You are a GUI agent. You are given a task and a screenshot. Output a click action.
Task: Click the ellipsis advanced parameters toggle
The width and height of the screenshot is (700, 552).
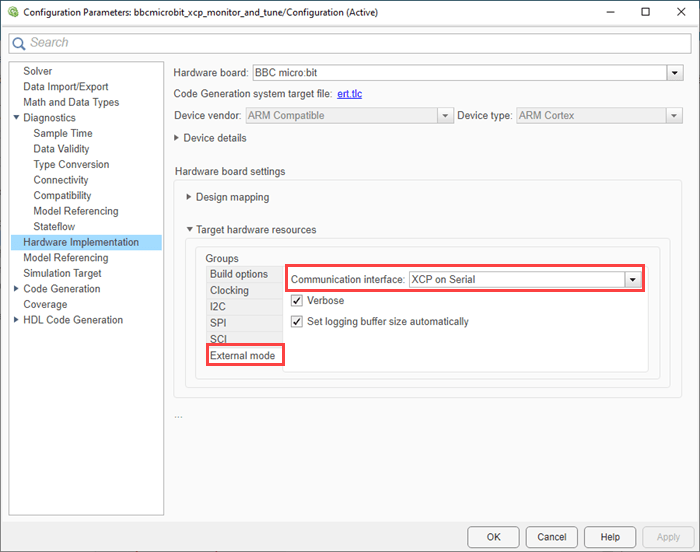178,417
